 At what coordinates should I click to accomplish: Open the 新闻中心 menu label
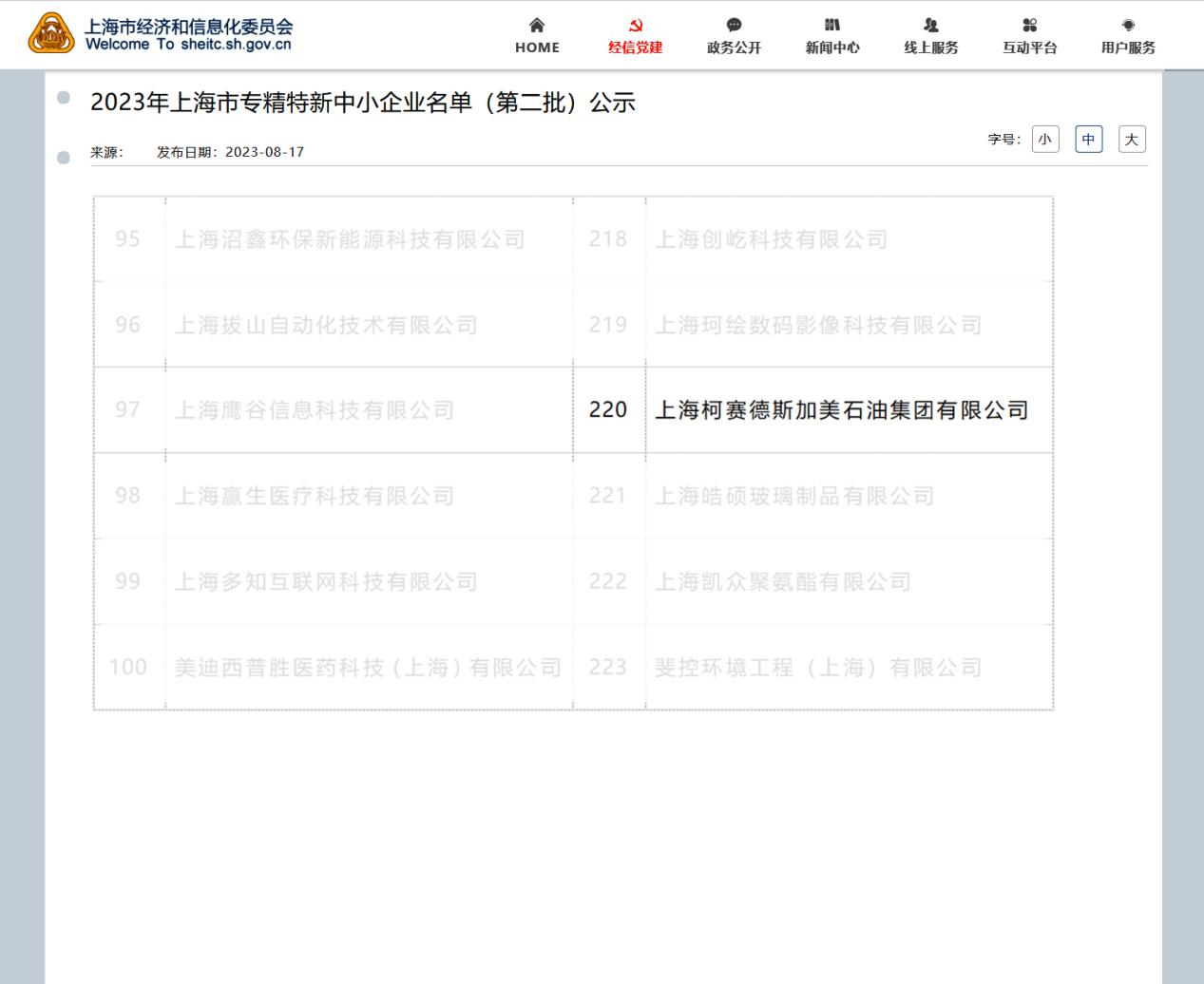coord(832,47)
